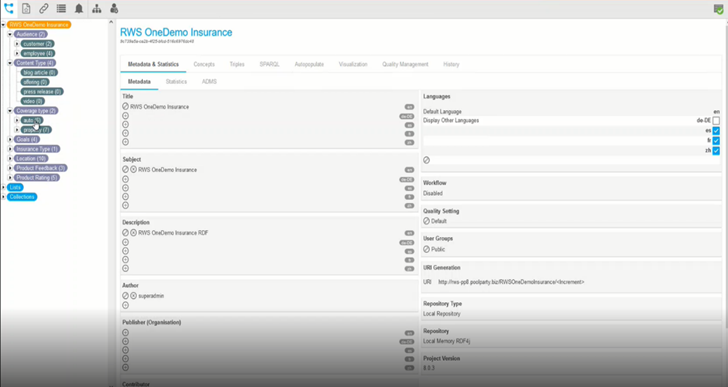Screen dimensions: 728x387
Task: Enable the de-DE display language checkbox
Action: [x=716, y=121]
